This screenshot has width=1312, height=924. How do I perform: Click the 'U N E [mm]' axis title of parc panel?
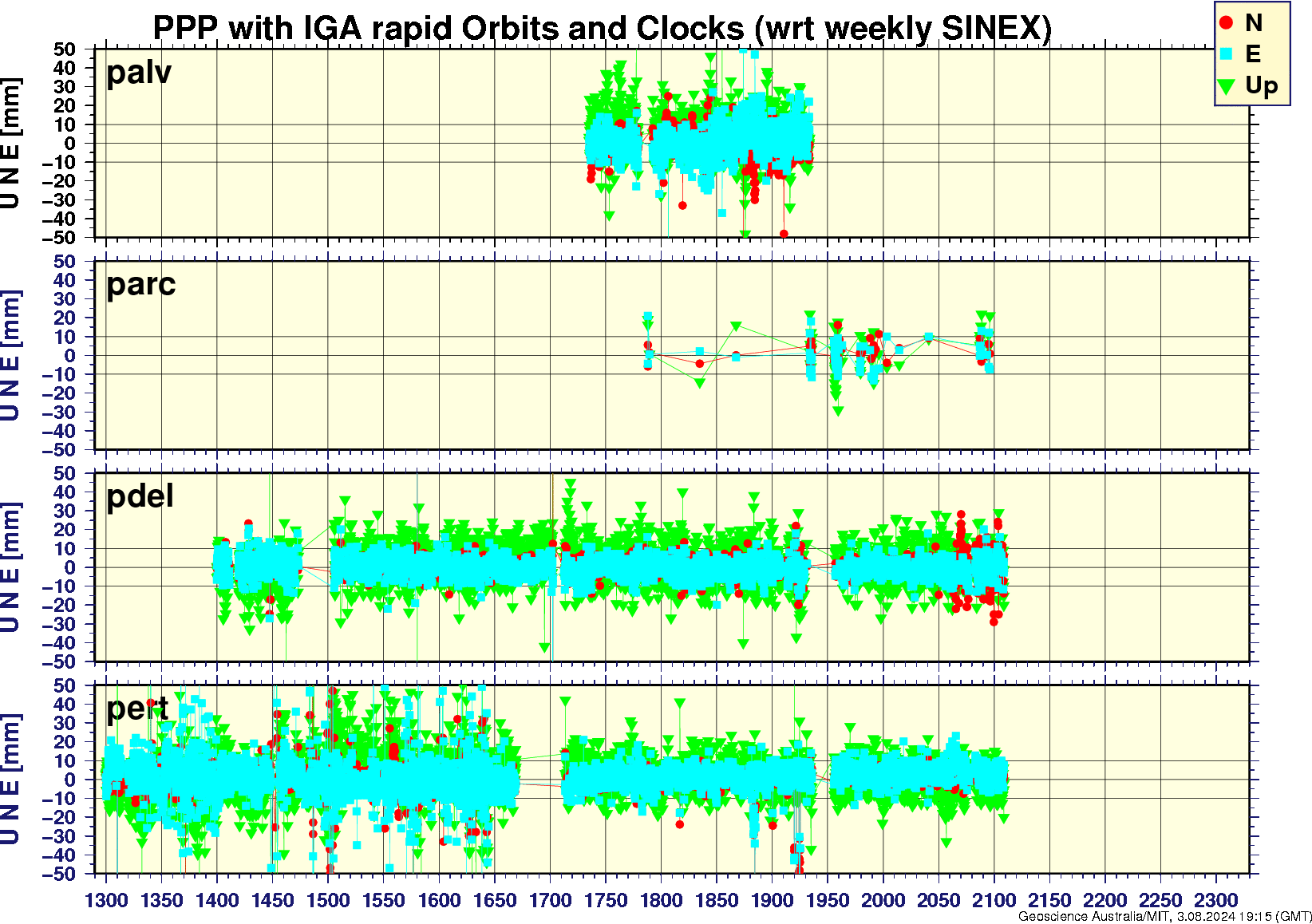(10, 355)
